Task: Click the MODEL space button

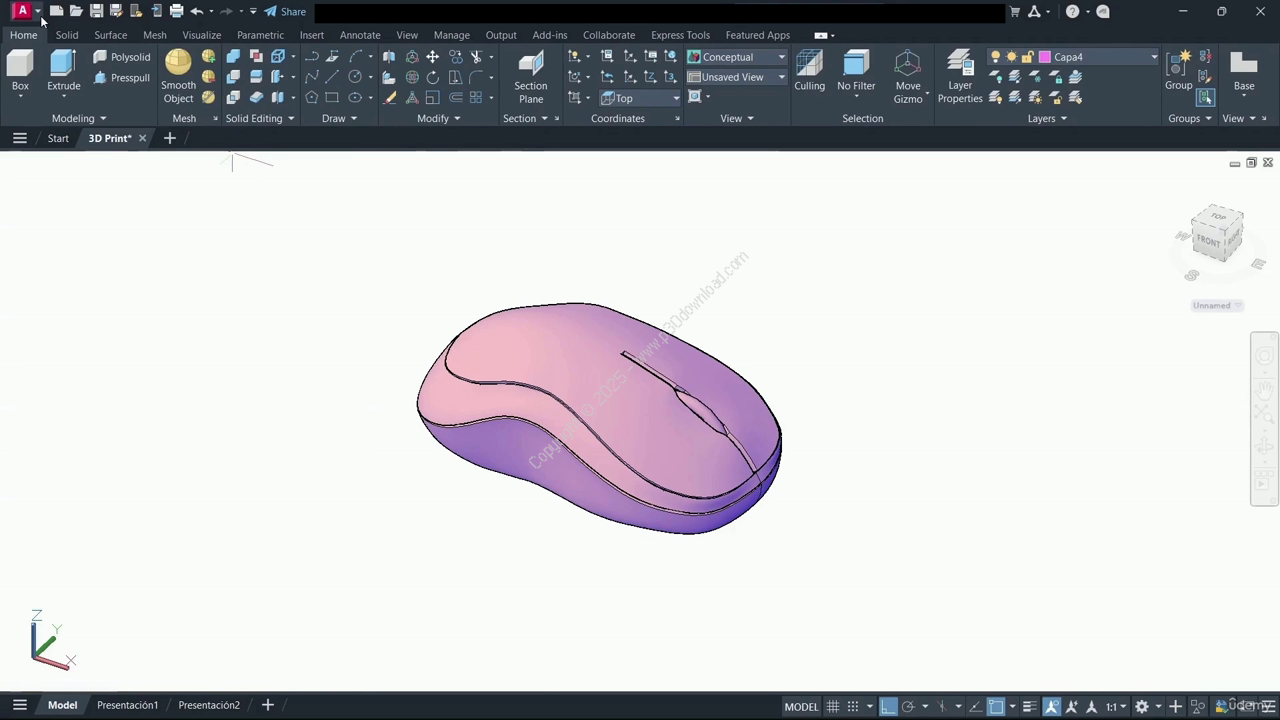Action: pyautogui.click(x=801, y=706)
